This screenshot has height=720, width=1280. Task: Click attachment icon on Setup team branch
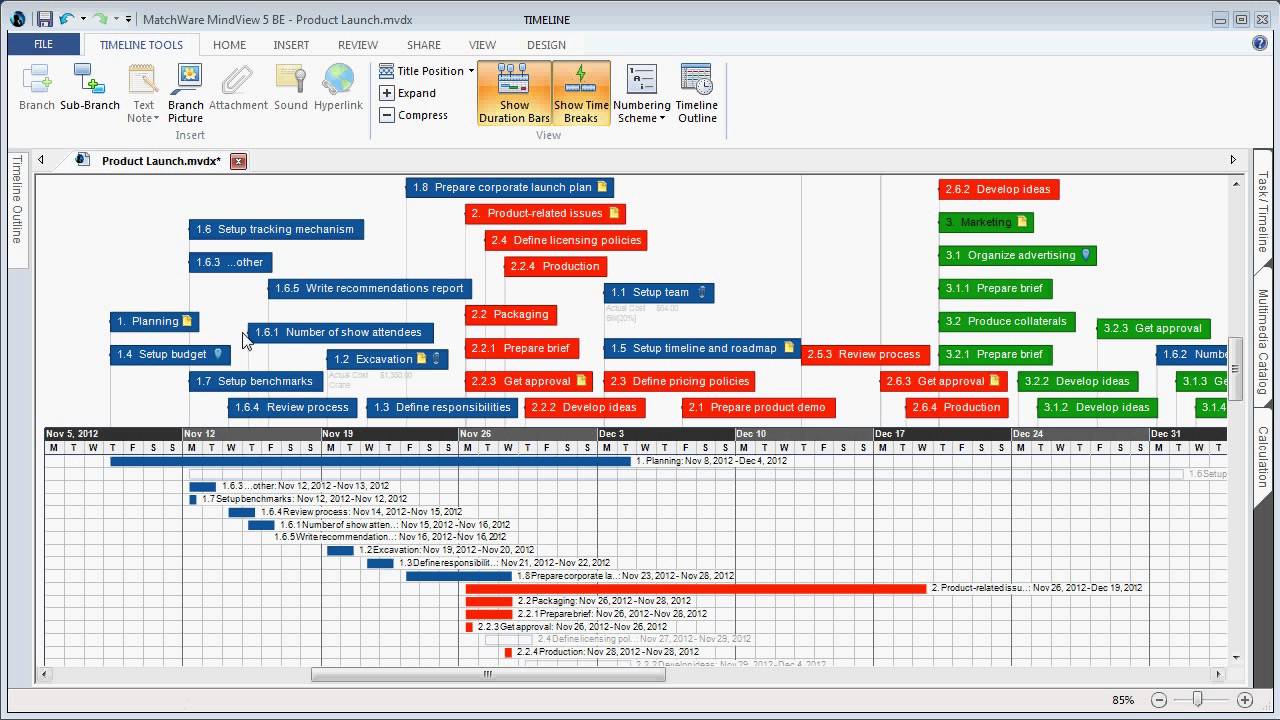tap(701, 292)
